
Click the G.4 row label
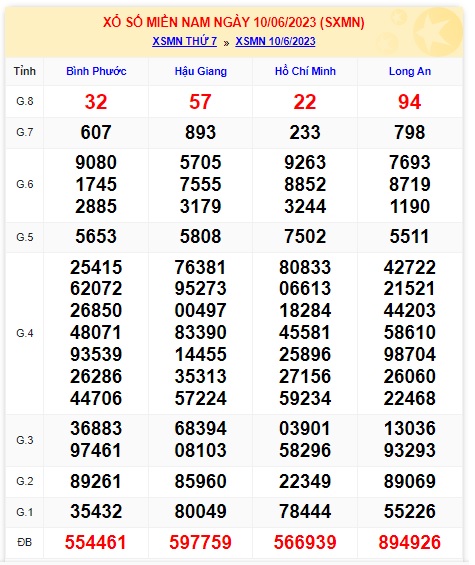click(x=25, y=333)
